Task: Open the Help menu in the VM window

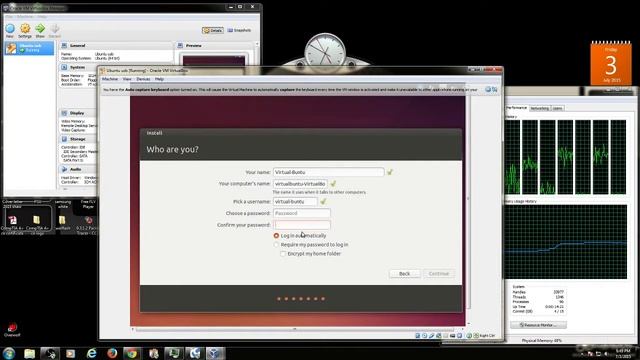Action: point(159,79)
